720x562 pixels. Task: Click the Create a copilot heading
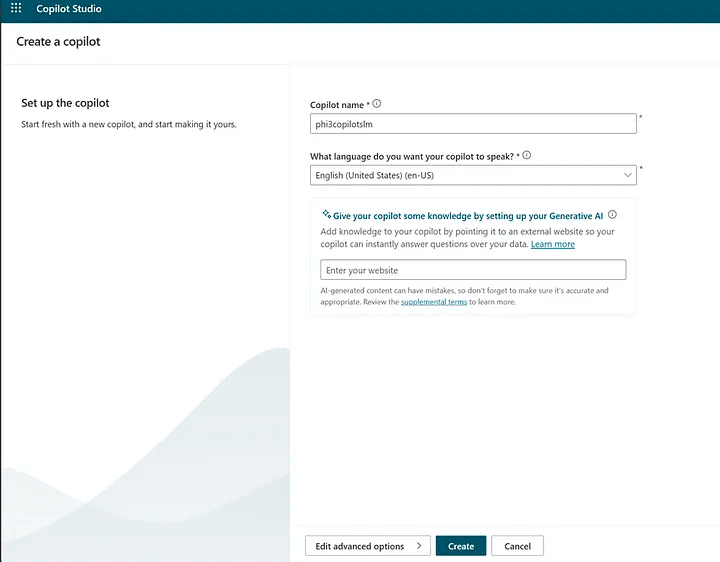tap(58, 42)
